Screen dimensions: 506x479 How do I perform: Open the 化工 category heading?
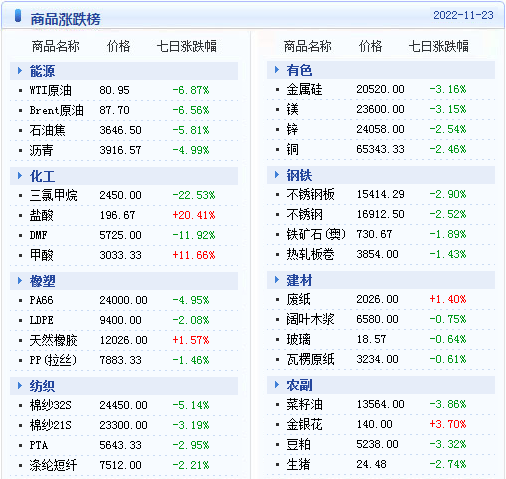[42, 176]
